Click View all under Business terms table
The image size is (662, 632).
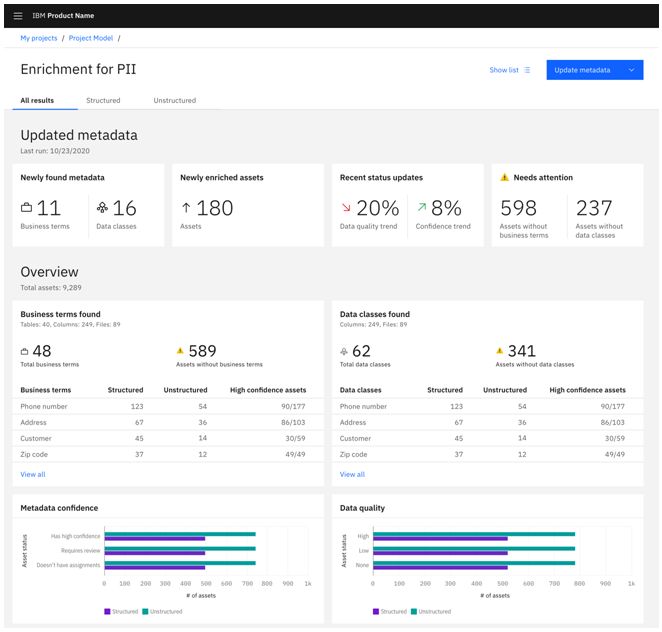coord(33,474)
